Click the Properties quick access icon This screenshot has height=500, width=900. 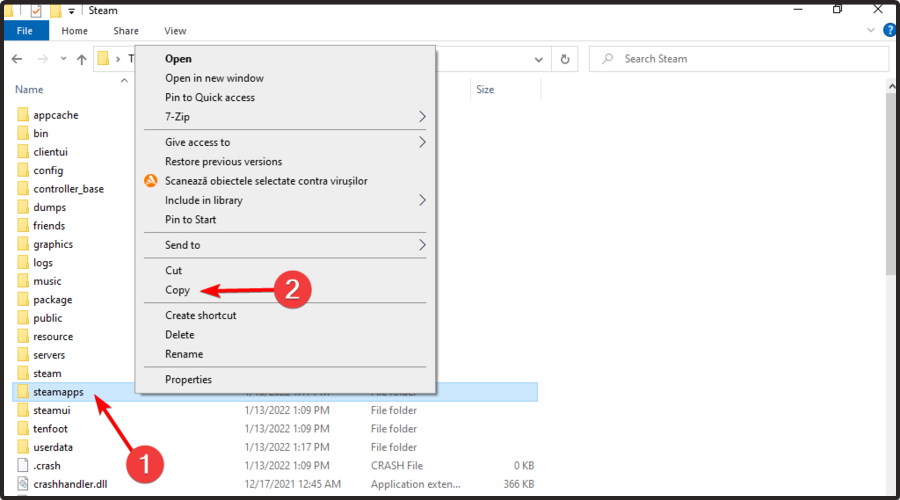tap(36, 10)
